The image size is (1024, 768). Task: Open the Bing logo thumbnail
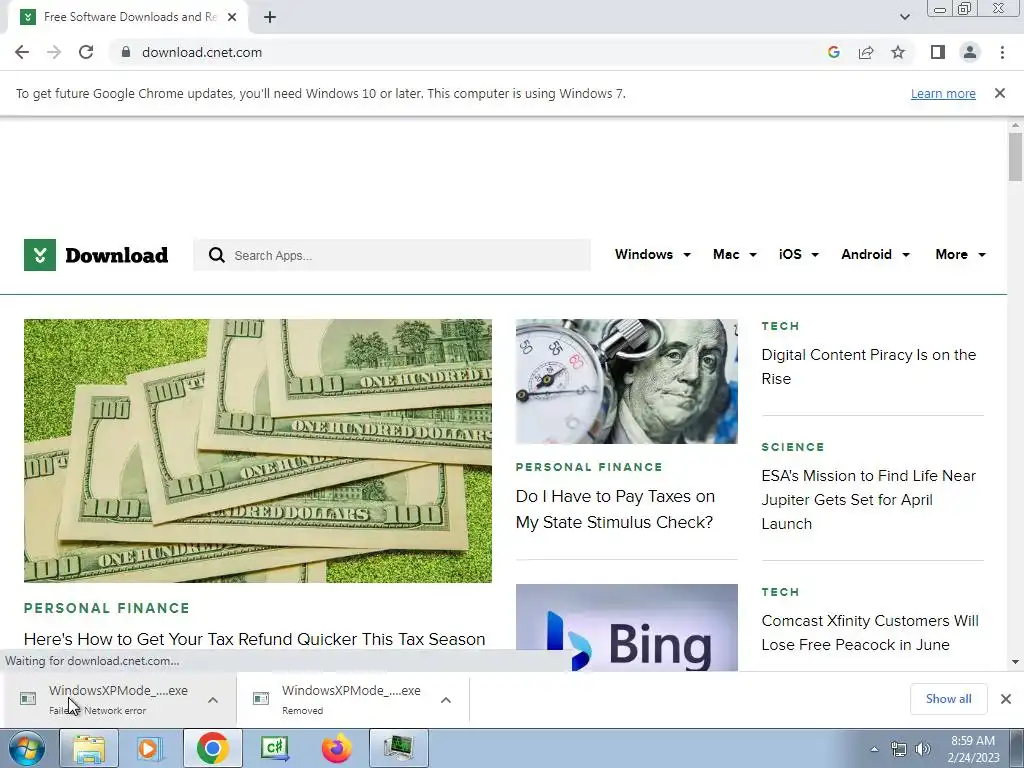click(x=626, y=627)
